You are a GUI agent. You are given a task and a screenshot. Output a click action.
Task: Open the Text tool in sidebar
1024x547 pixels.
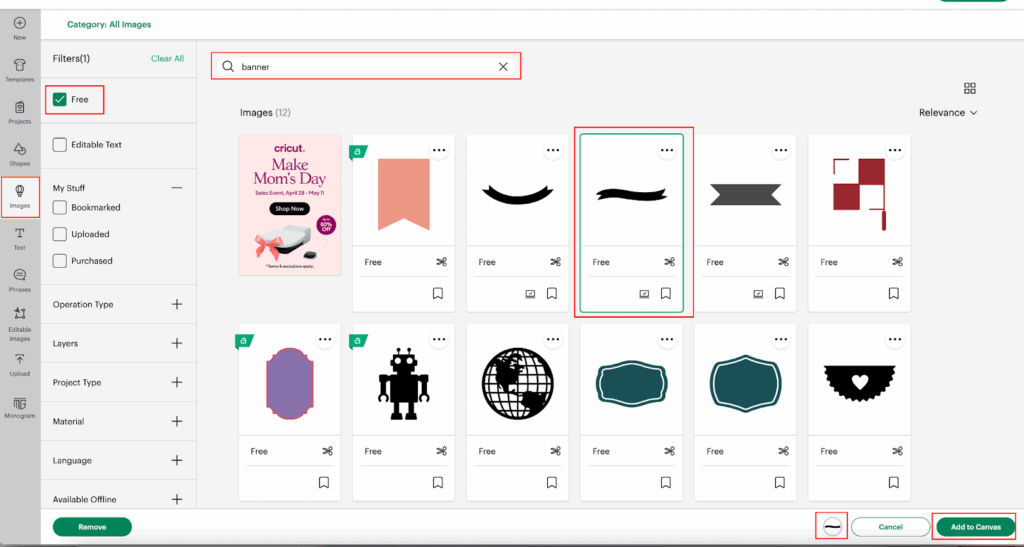point(19,237)
